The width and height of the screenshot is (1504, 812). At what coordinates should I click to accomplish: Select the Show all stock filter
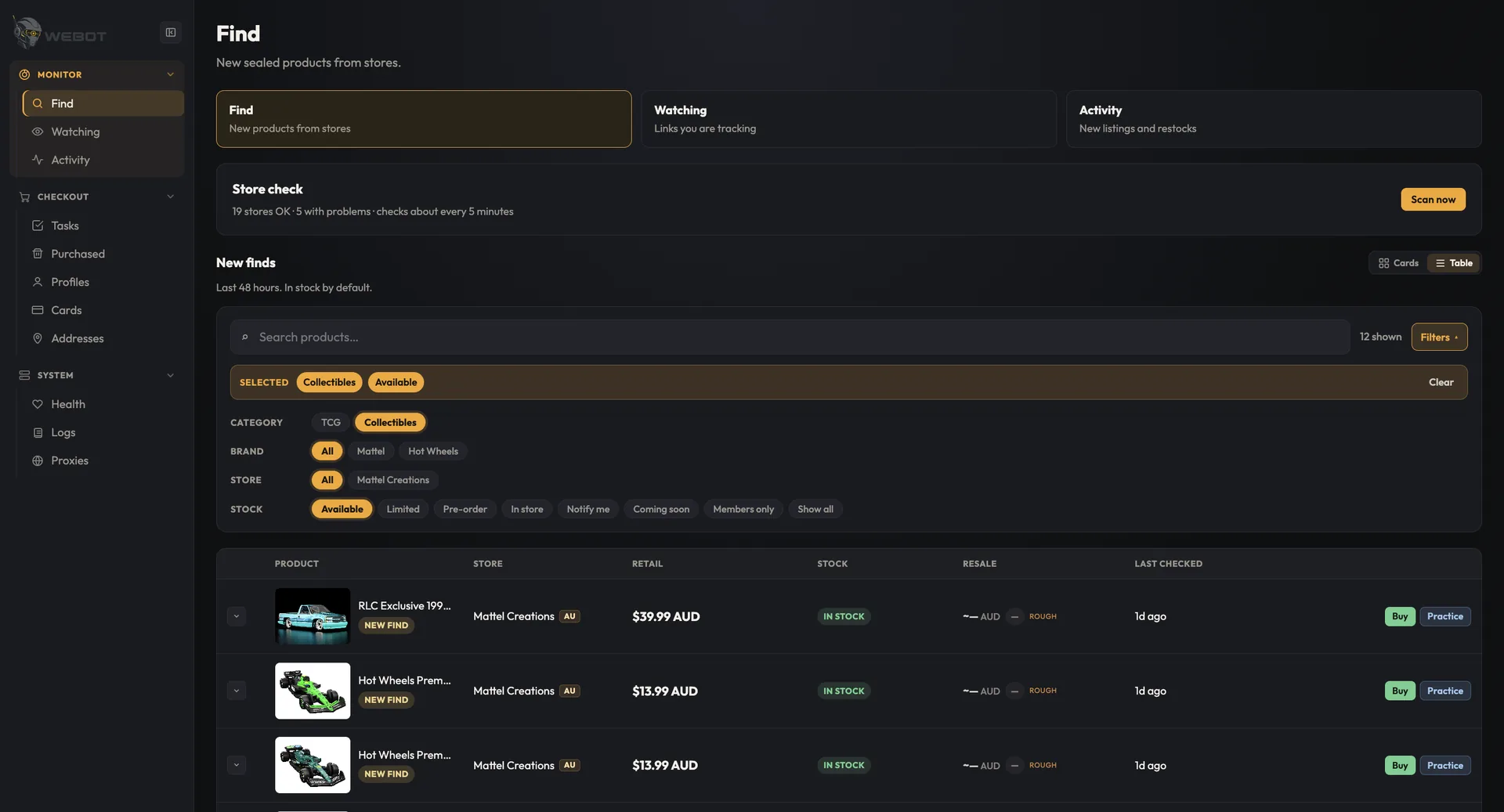click(x=815, y=509)
